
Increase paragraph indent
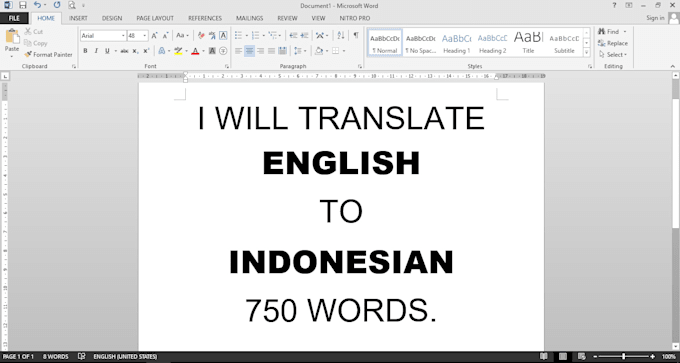click(x=304, y=36)
